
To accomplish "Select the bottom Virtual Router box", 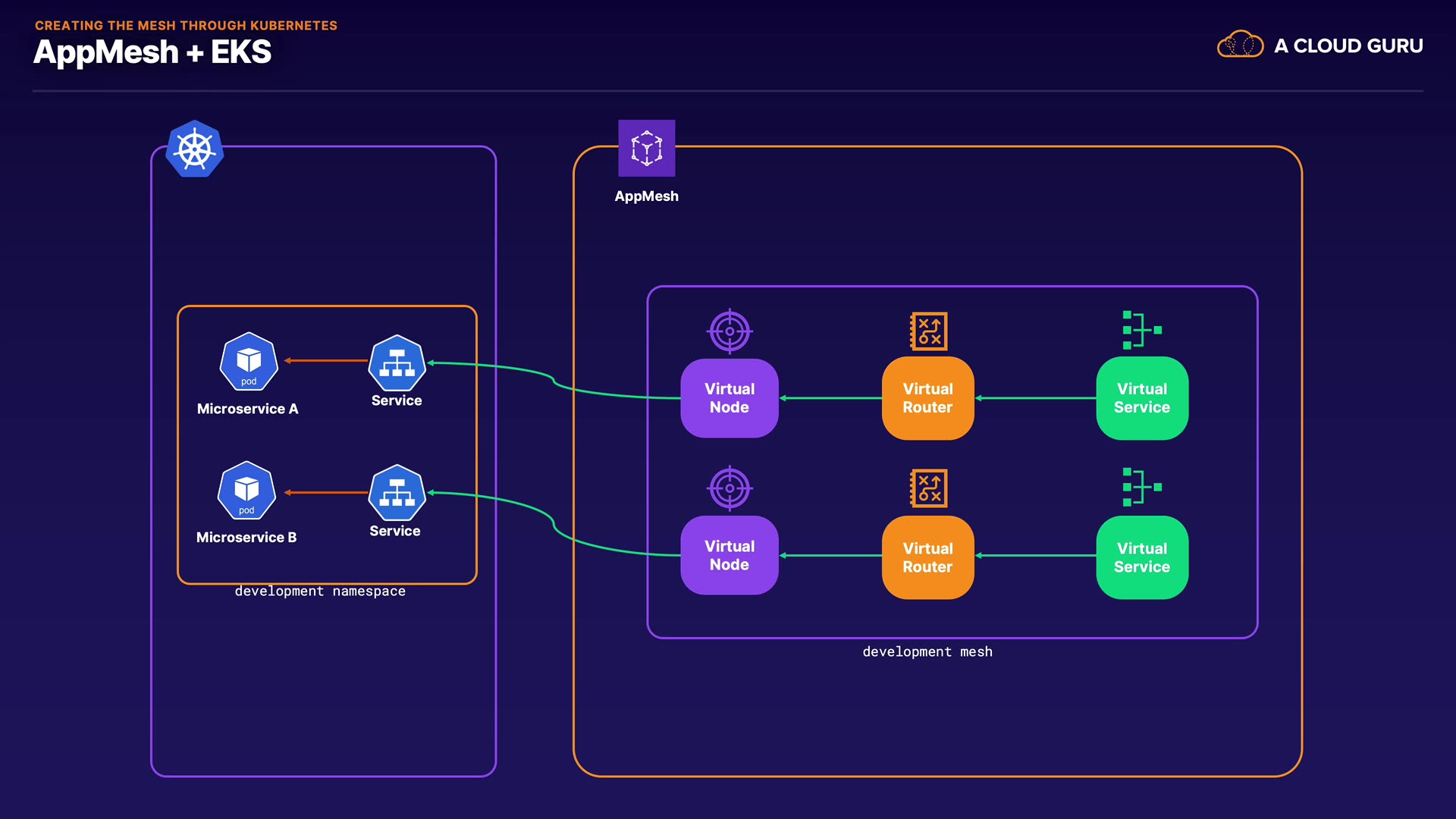I will pyautogui.click(x=927, y=557).
